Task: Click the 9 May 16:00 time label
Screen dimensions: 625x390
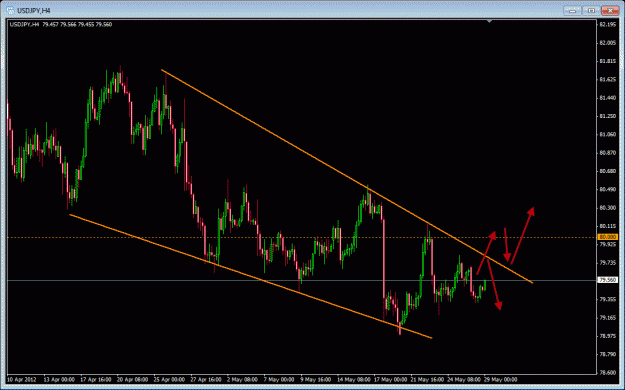Action: click(316, 380)
